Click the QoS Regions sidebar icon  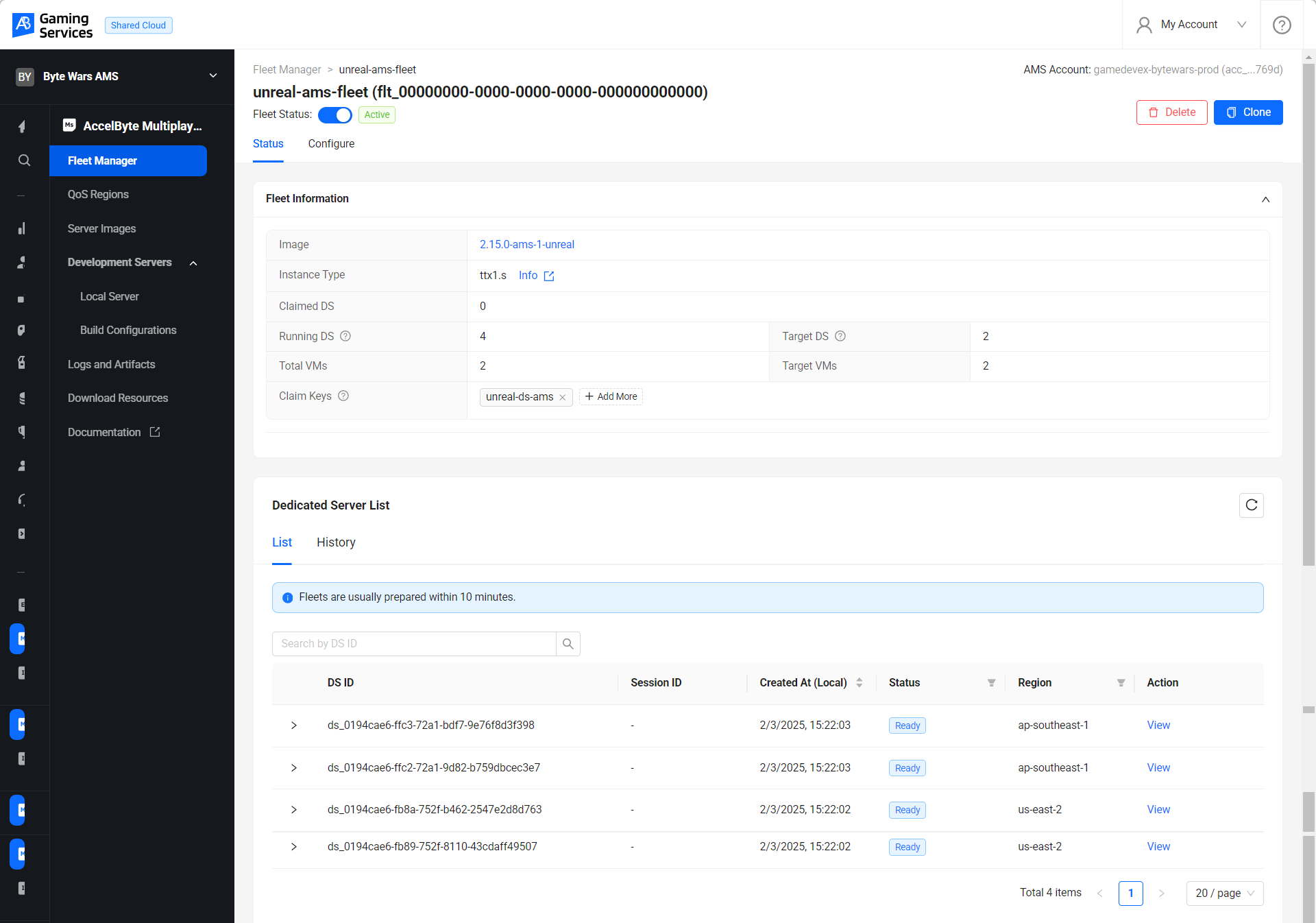(x=98, y=194)
